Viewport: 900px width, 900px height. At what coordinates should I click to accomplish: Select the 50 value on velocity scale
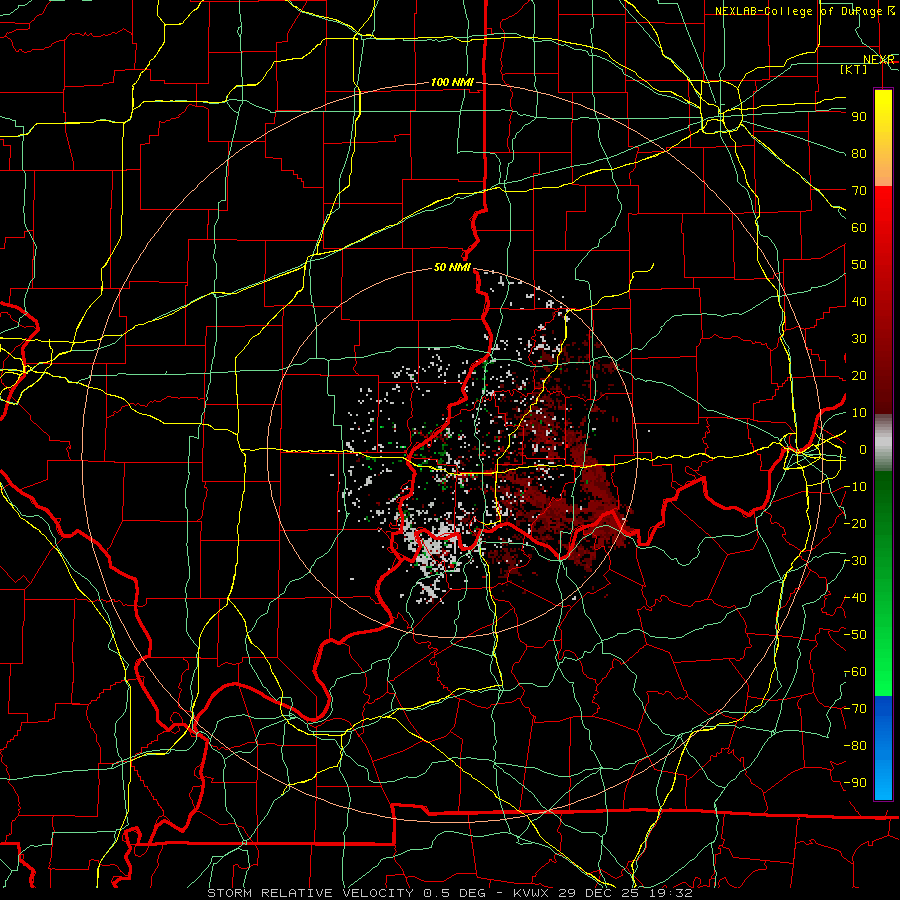tap(859, 265)
